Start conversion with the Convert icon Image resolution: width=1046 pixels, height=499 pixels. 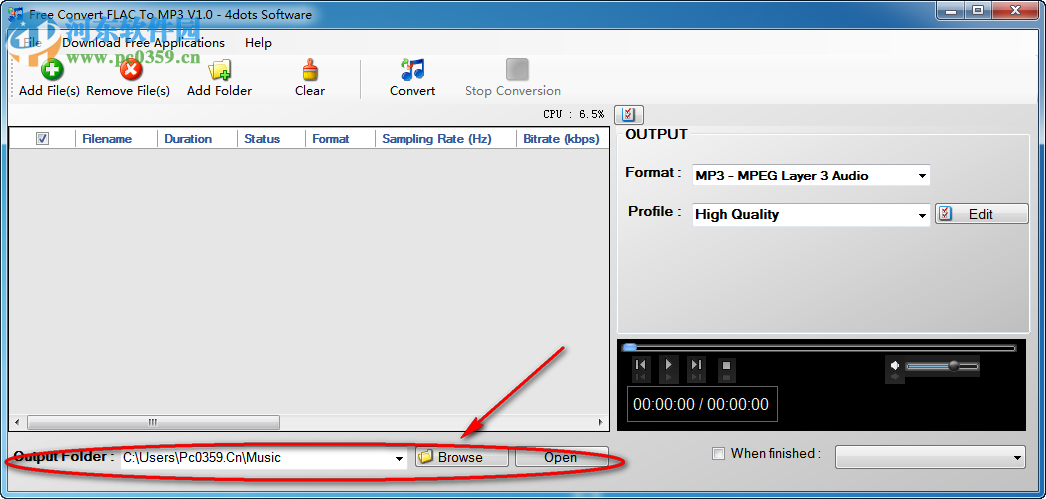tap(413, 69)
